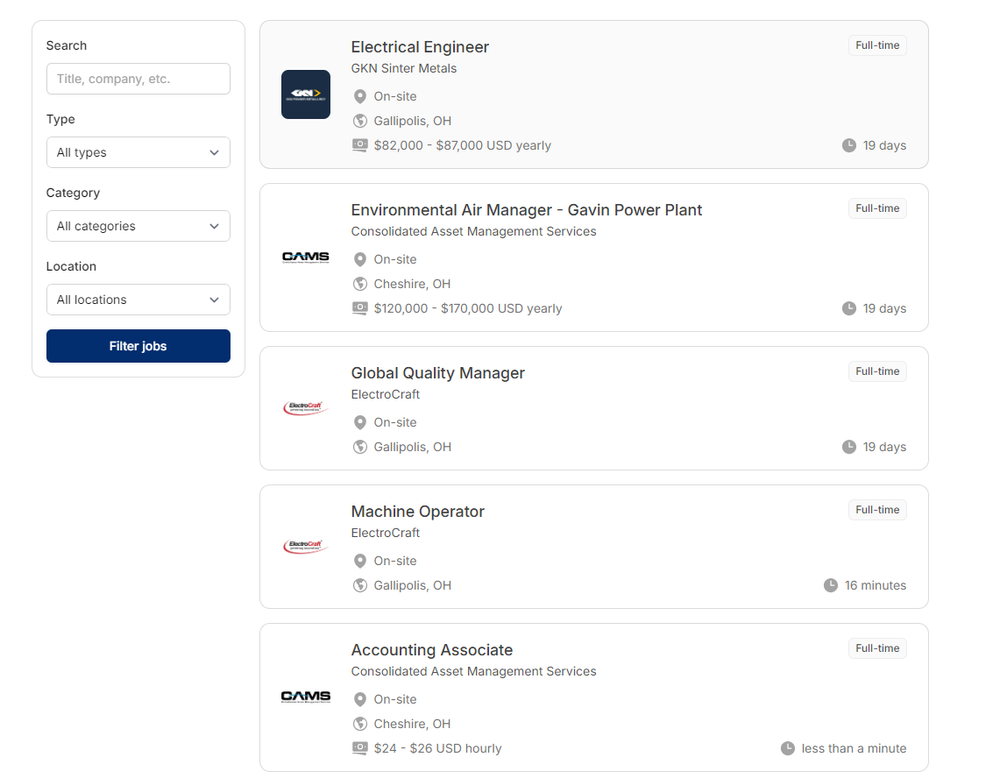Click $82,000 - $87,000 USD yearly salary

pyautogui.click(x=462, y=145)
